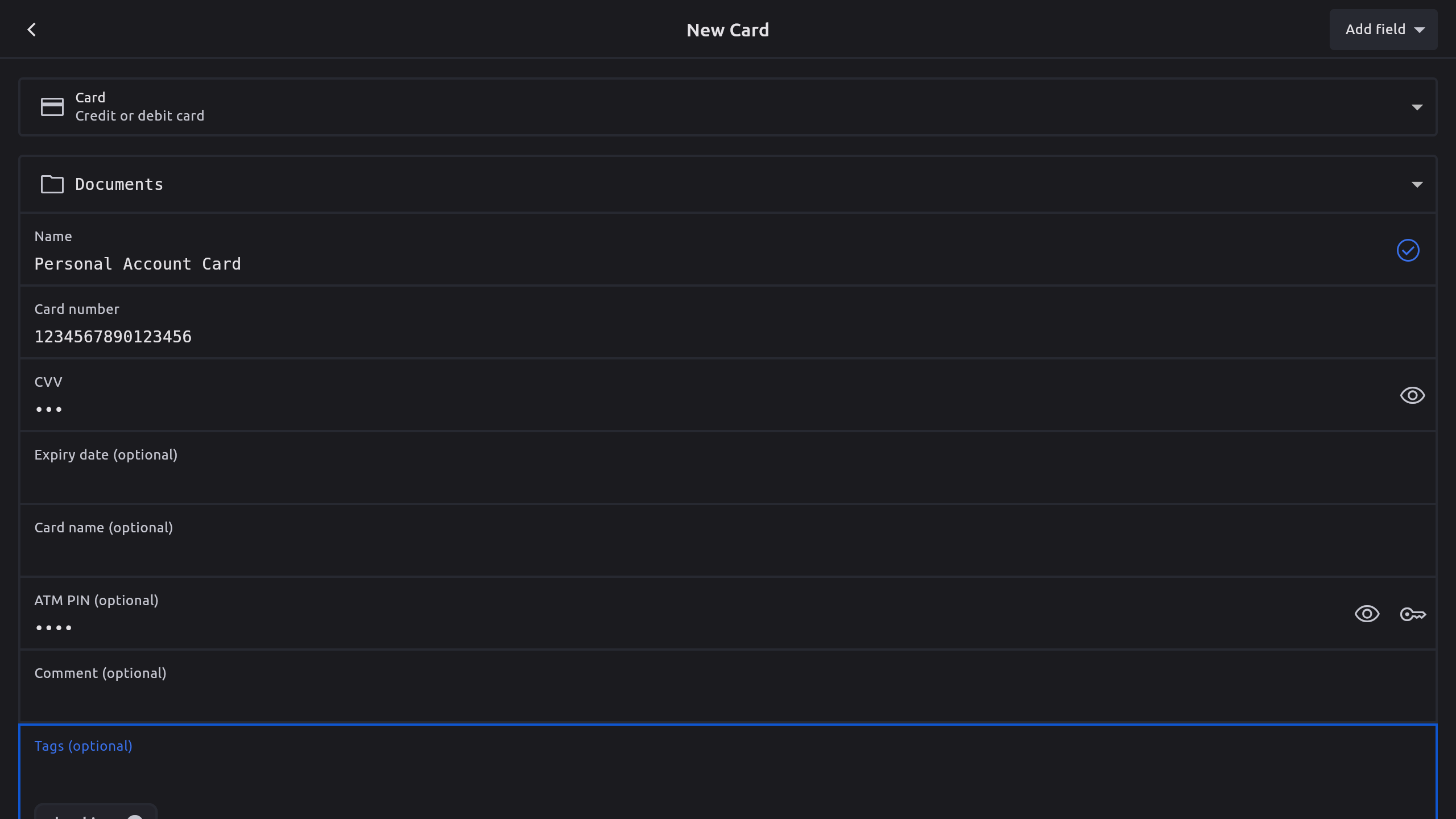Expand the Card type selector arrow
Viewport: 1456px width, 819px height.
(1417, 107)
